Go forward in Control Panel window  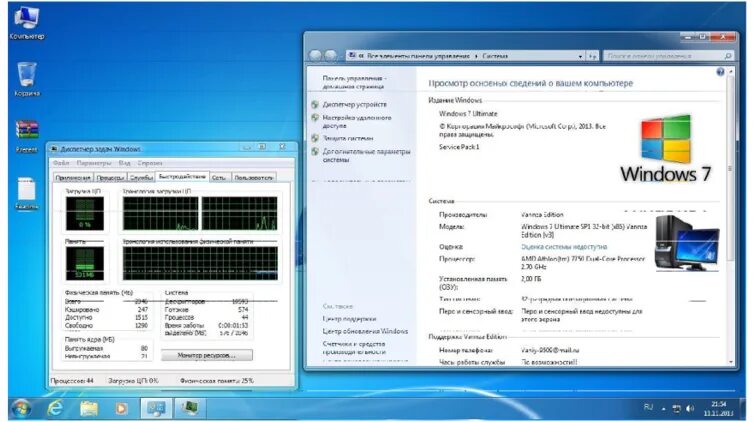[x=330, y=56]
